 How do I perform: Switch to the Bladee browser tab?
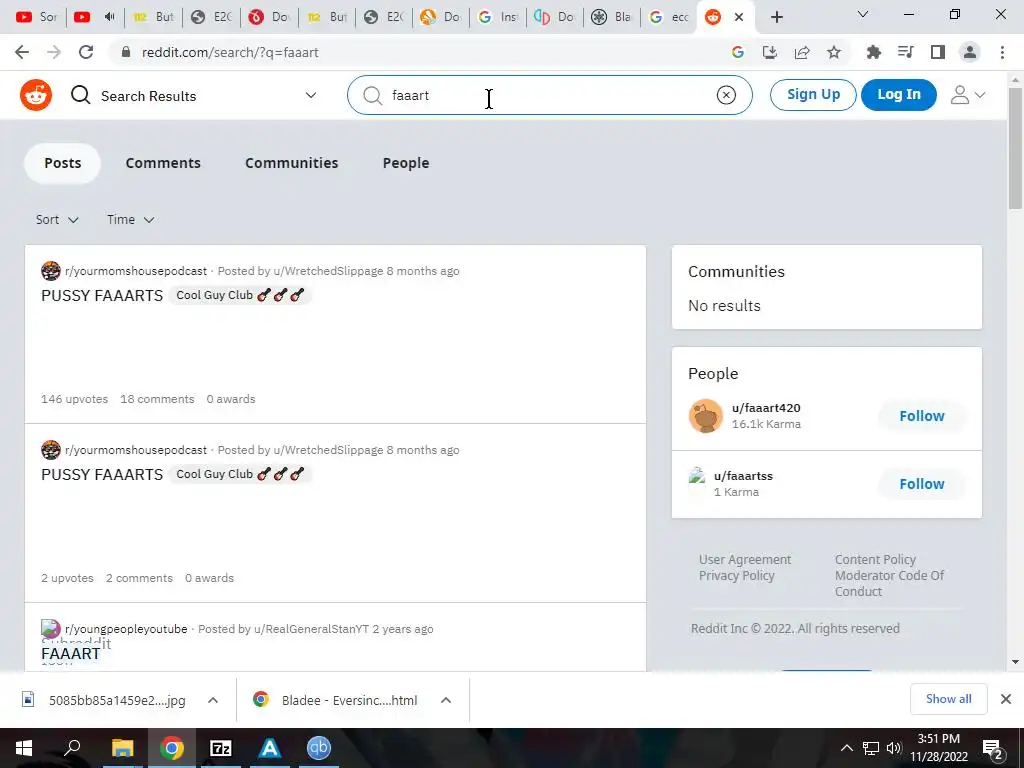(611, 17)
